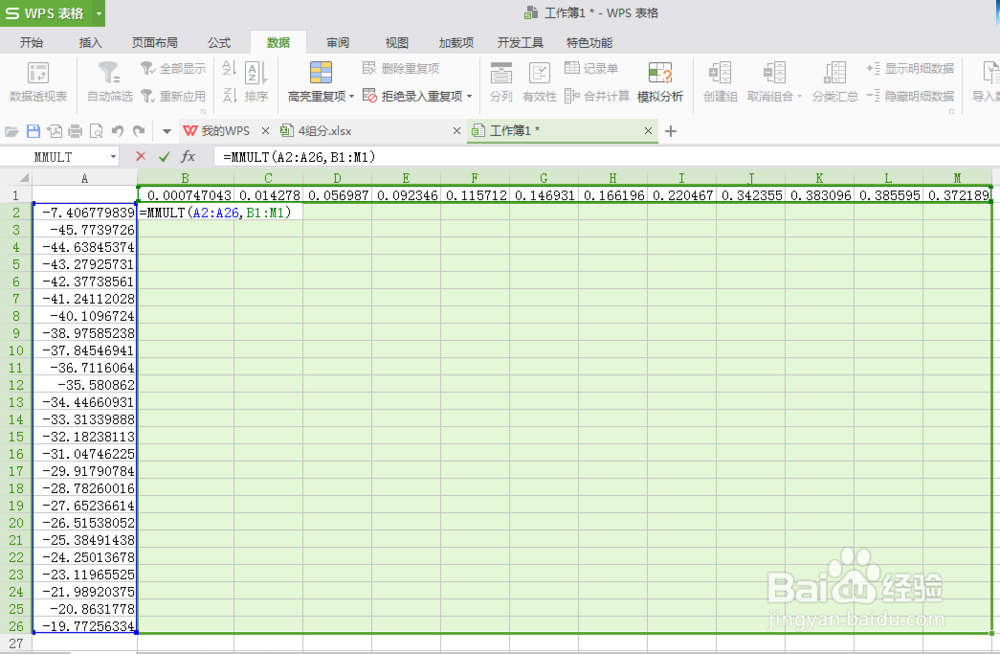The height and width of the screenshot is (654, 1000).
Task: Select row 10 header
Action: pos(16,350)
